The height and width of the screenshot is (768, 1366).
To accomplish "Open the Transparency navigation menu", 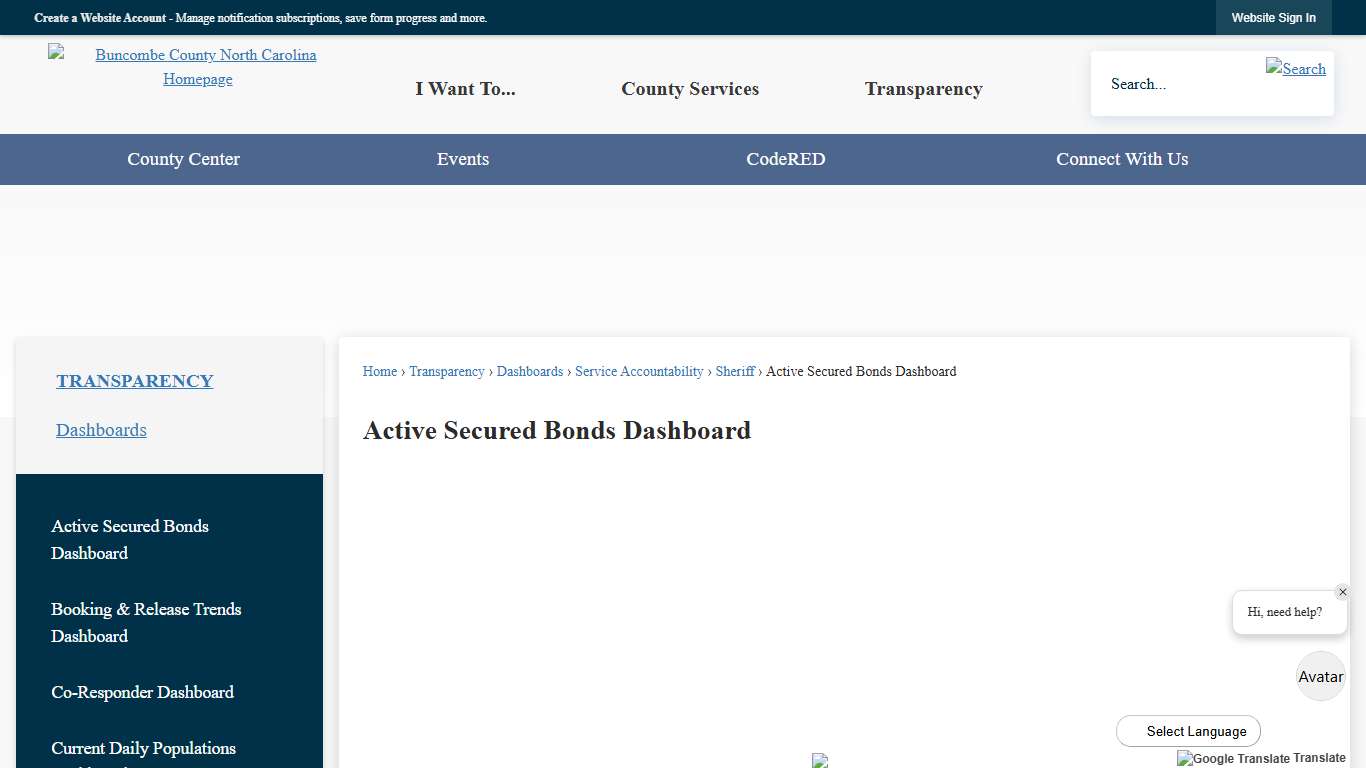I will (x=923, y=89).
